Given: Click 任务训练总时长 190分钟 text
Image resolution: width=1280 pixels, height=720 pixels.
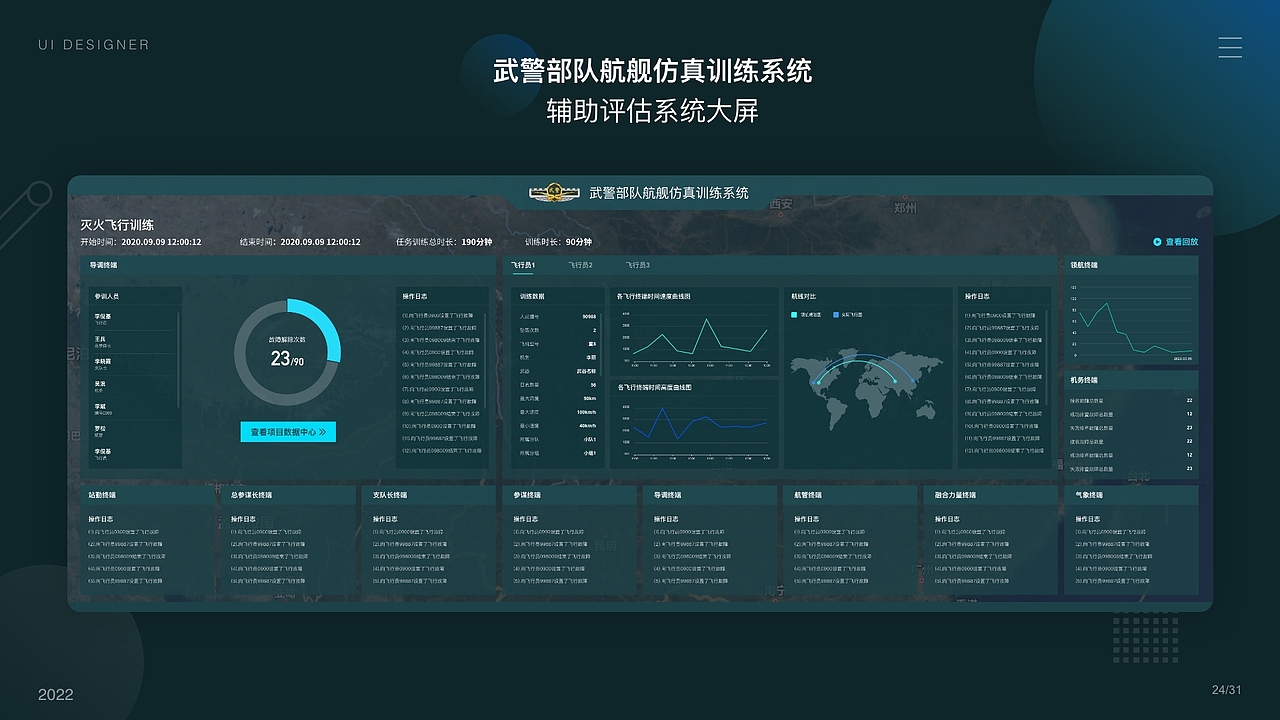Looking at the screenshot, I should [x=444, y=242].
